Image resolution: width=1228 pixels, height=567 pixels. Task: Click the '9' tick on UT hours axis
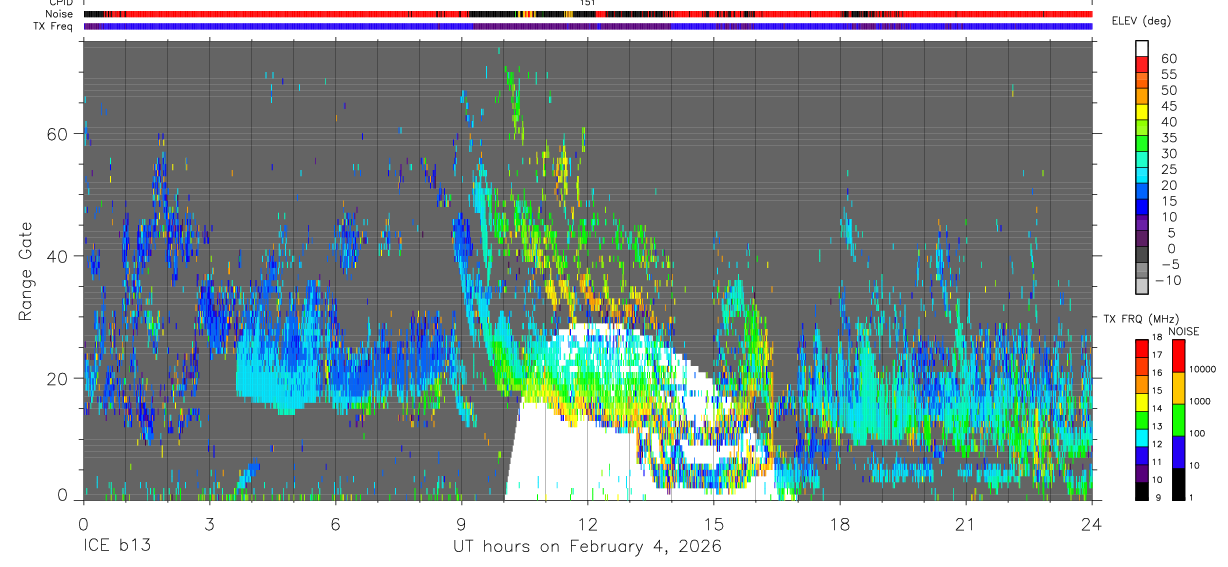462,524
